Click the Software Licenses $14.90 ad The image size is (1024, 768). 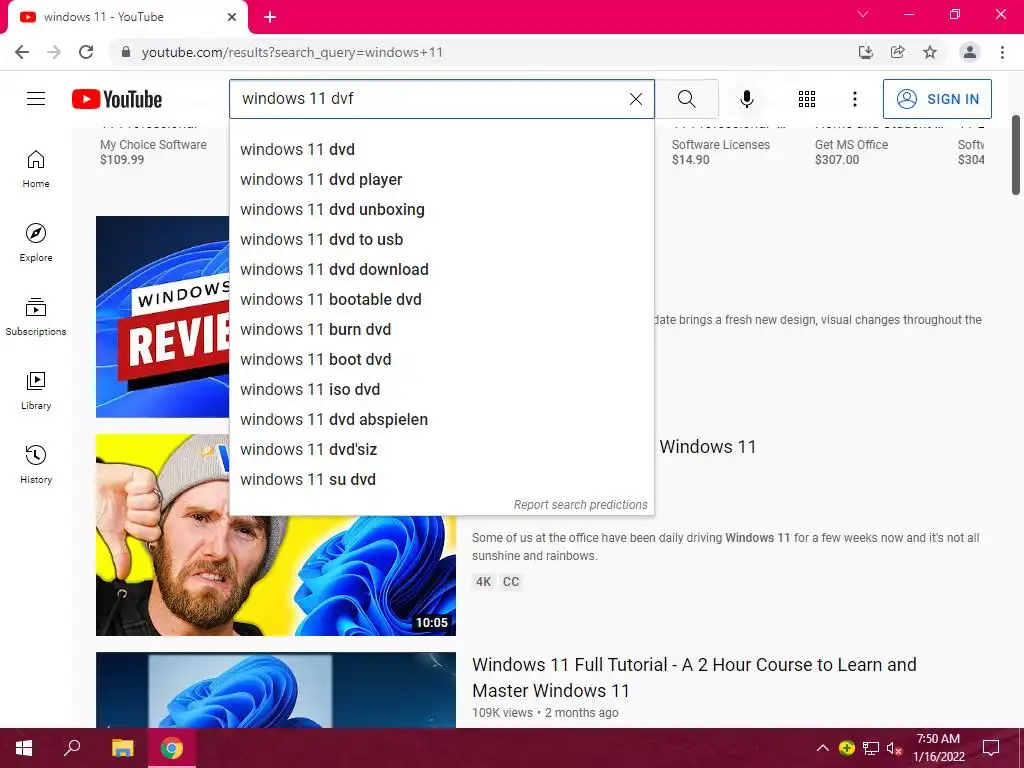click(x=720, y=152)
